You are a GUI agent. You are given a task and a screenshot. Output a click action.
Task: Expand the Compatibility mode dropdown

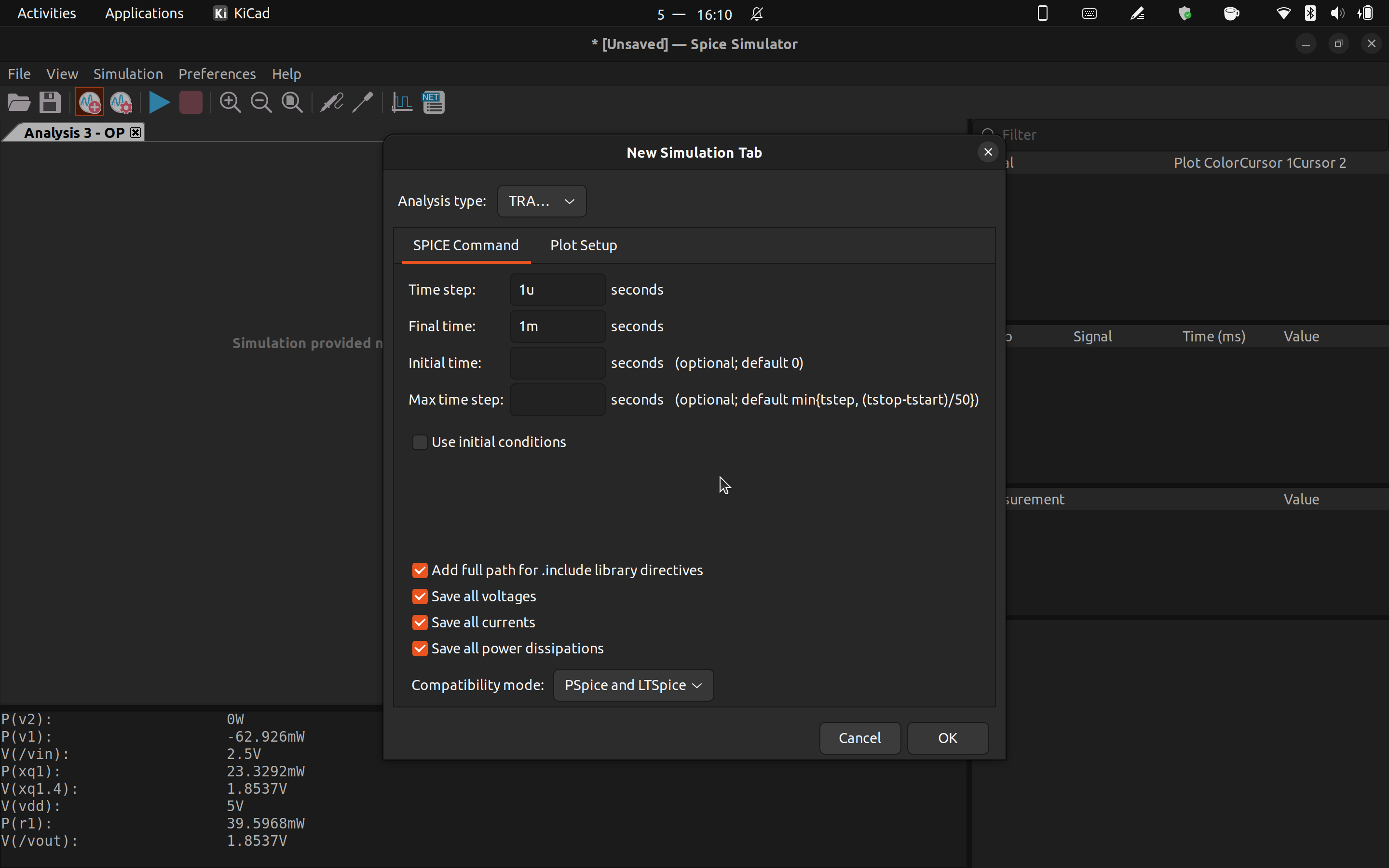(x=632, y=685)
